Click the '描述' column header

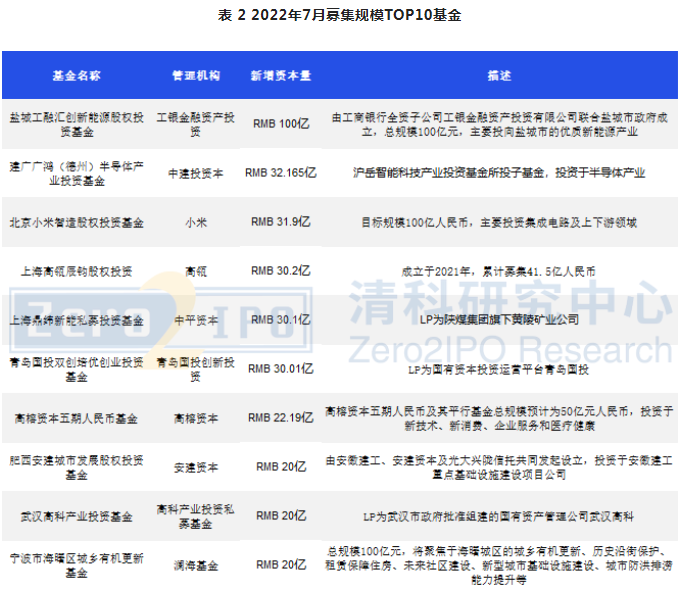(499, 75)
